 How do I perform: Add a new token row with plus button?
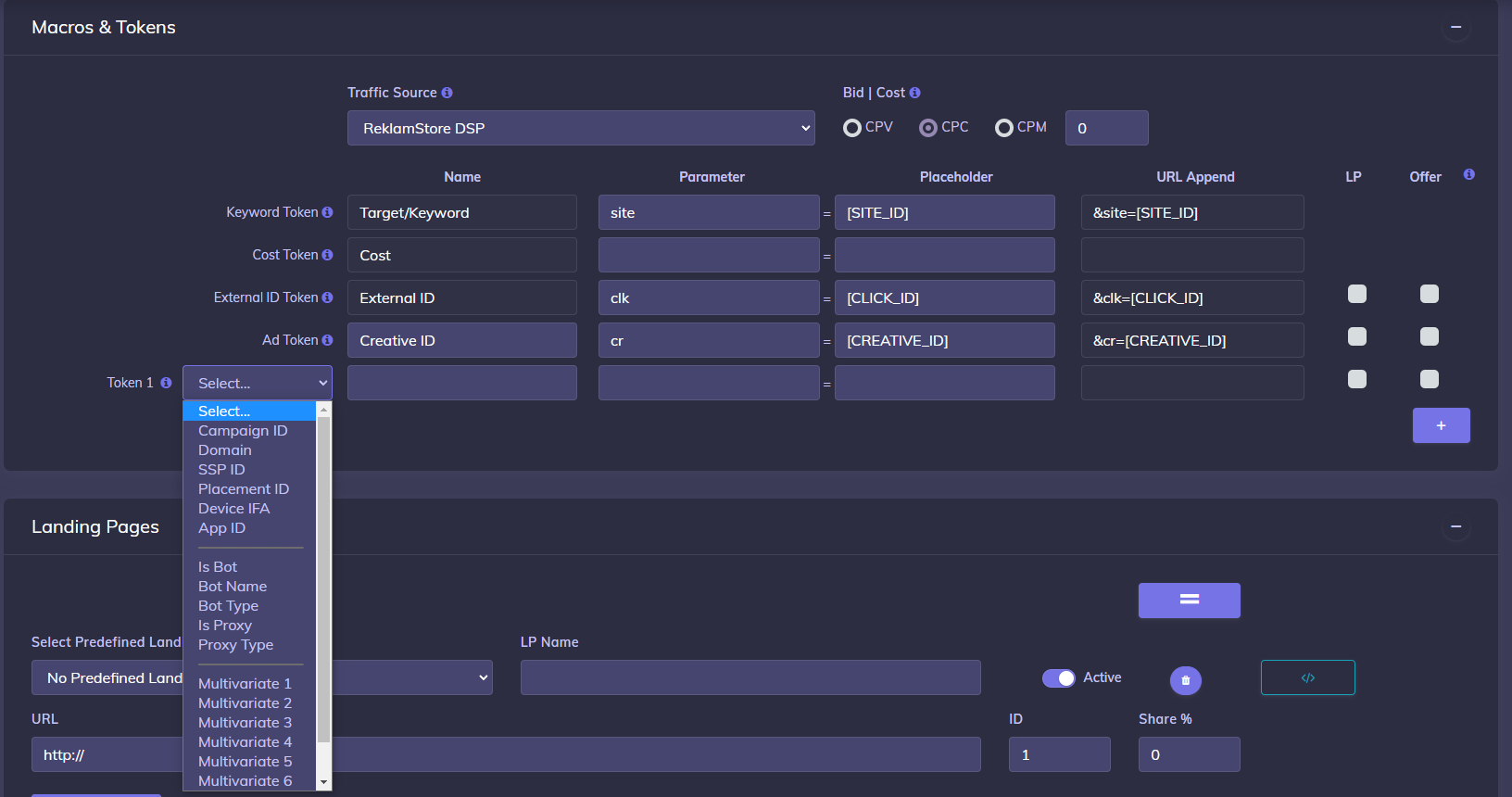[1441, 425]
